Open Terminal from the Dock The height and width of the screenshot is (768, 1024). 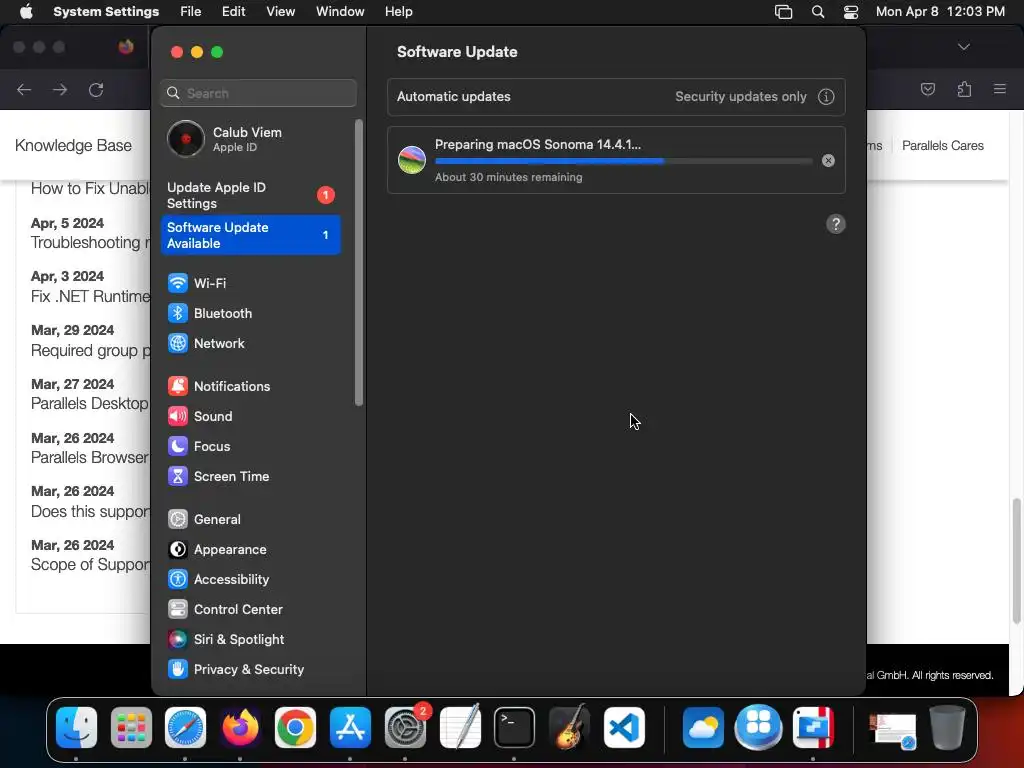pyautogui.click(x=515, y=728)
